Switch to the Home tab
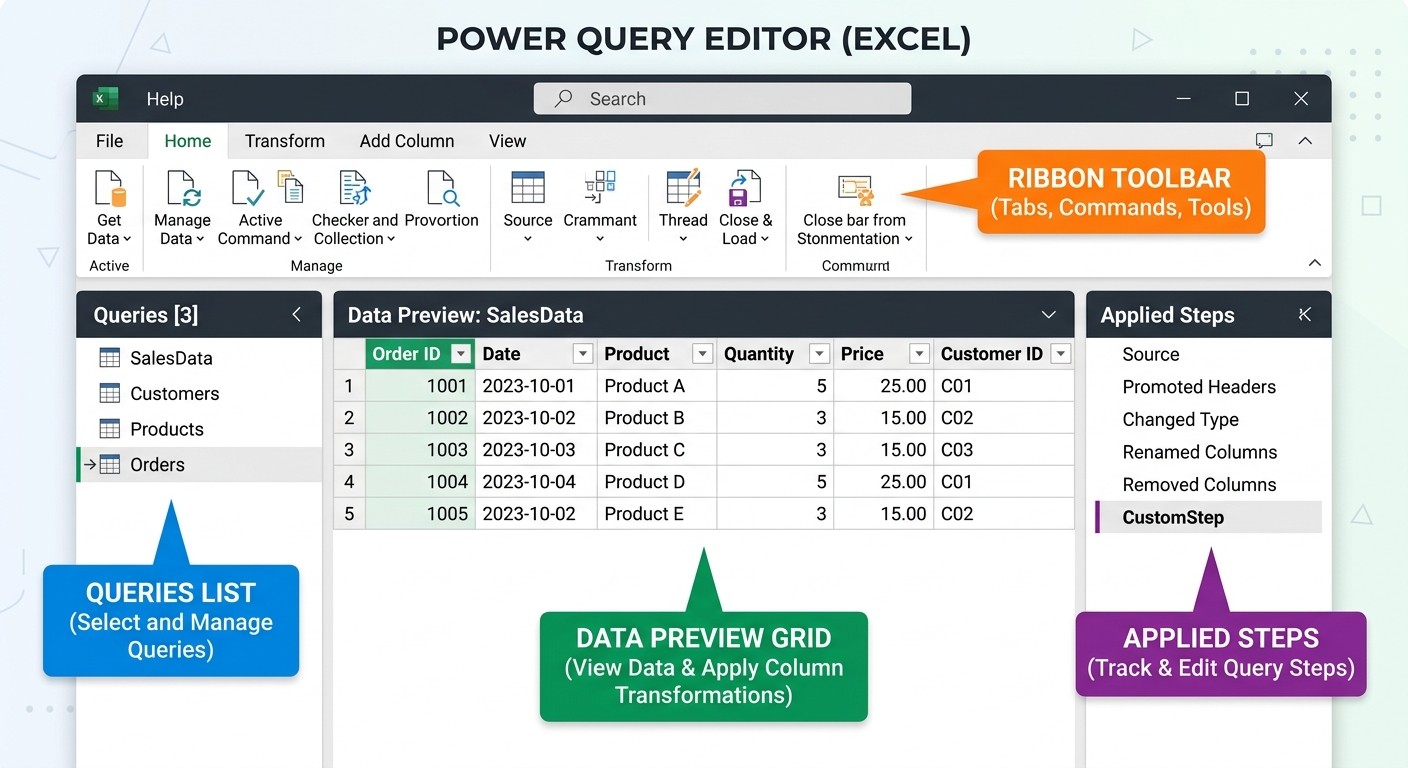This screenshot has height=768, width=1408. tap(188, 141)
